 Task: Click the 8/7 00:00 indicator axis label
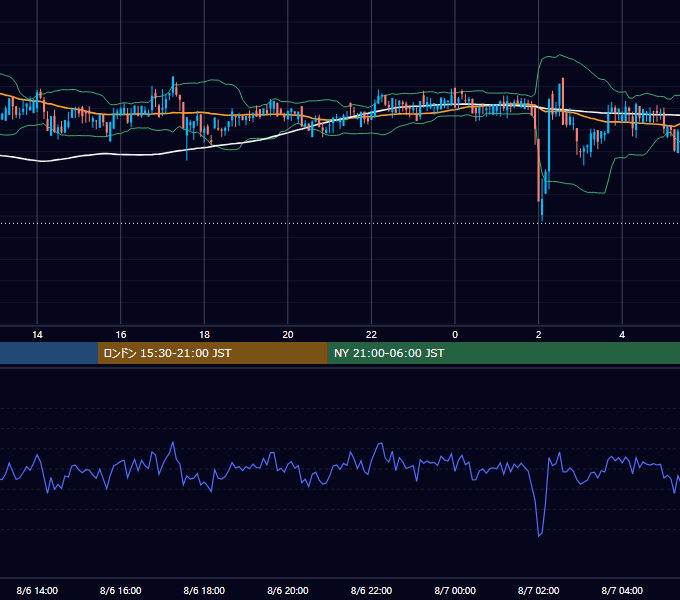(455, 590)
